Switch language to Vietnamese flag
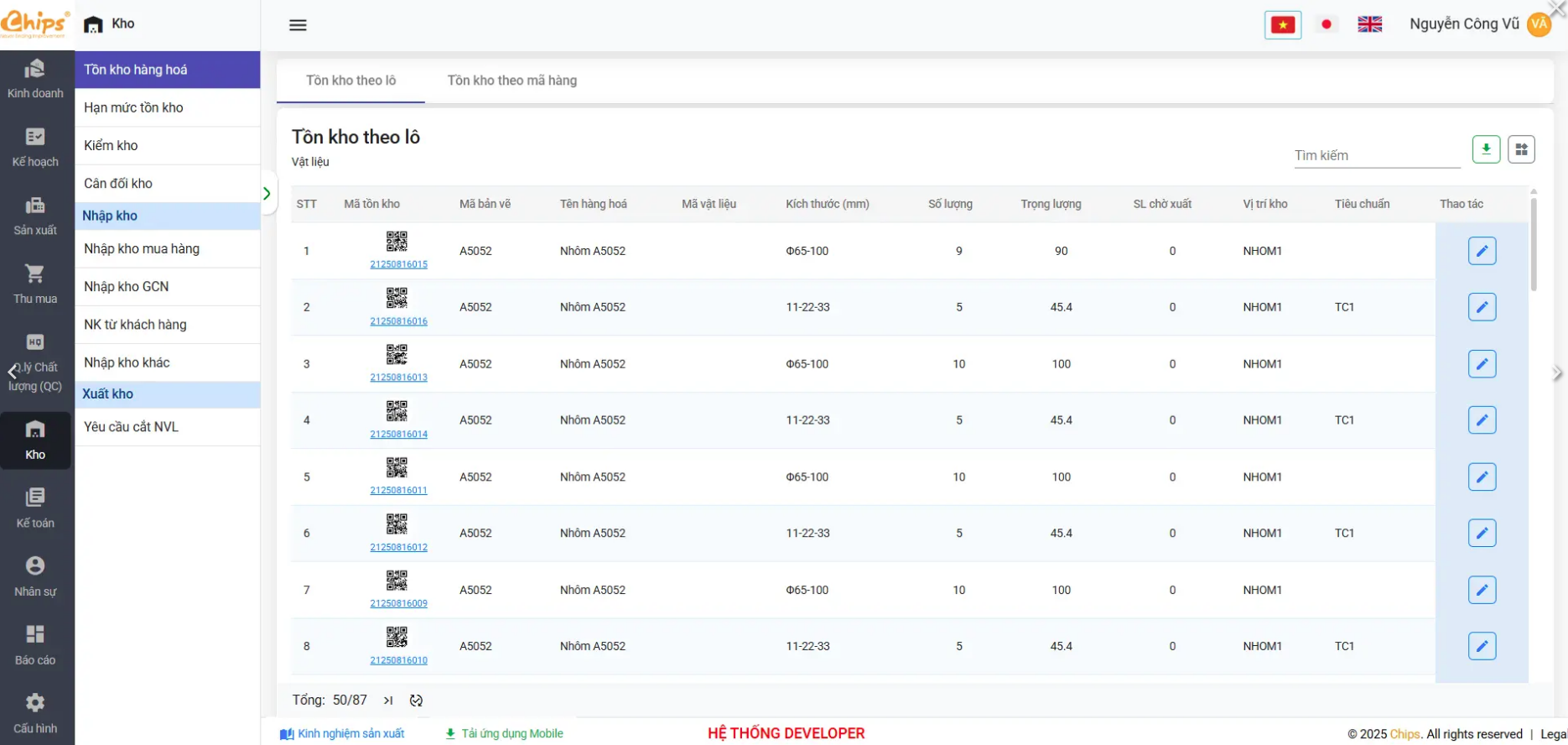Screen dimensions: 1568x745 (x=1283, y=25)
